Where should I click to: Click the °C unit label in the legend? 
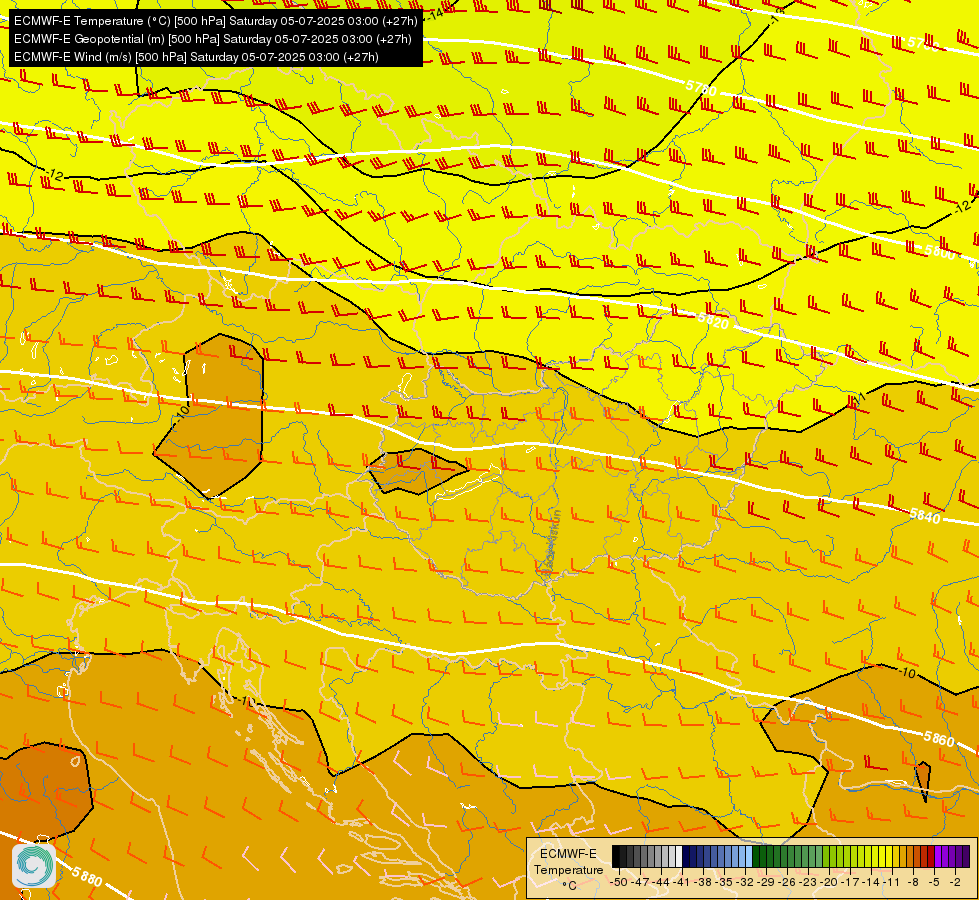[569, 886]
